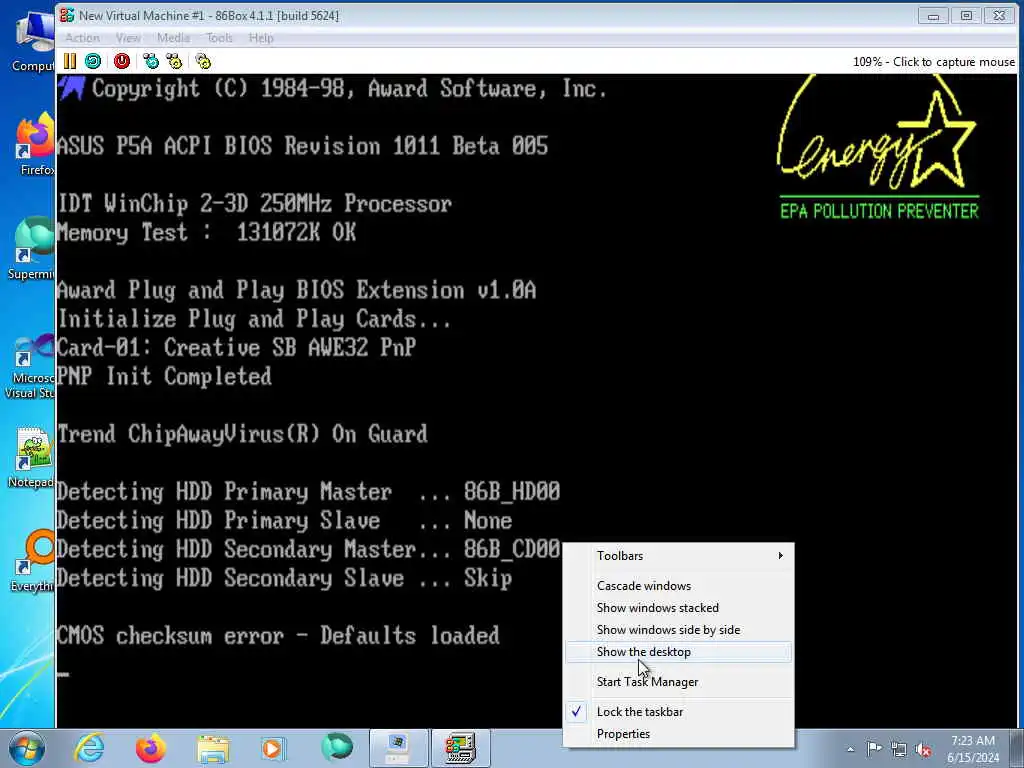Click the Windows Start orb
The width and height of the screenshot is (1024, 768).
26,748
